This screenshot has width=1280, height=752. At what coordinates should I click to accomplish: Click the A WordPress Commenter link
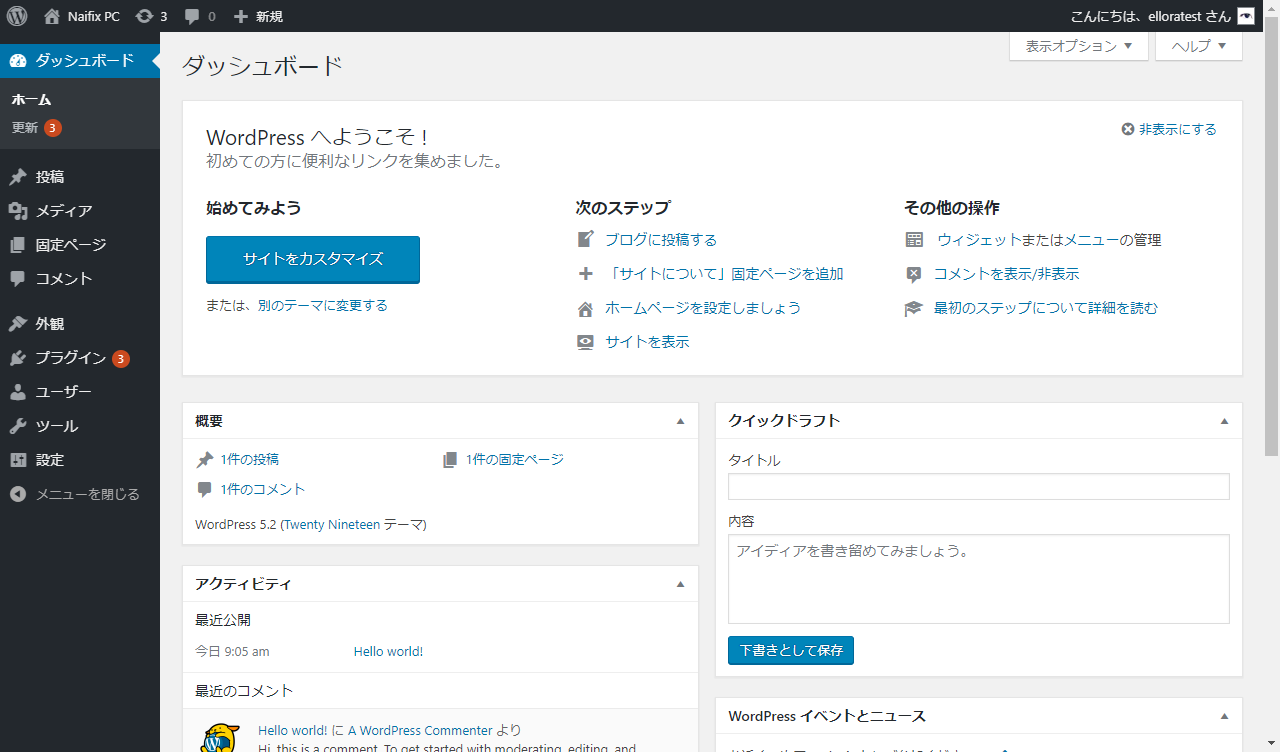[x=420, y=731]
